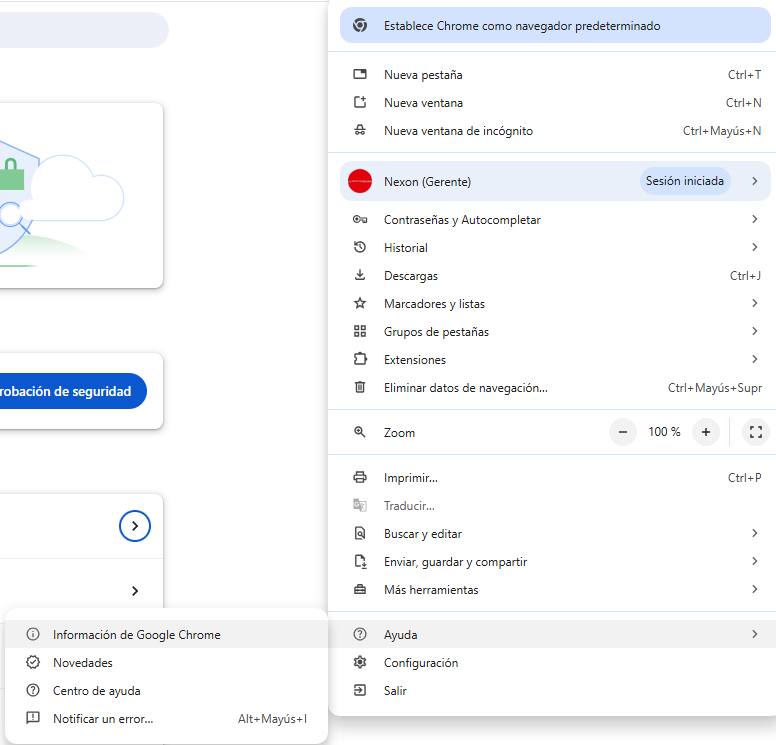Click the Ctrl+Mayús+N shortcut text
Screen dimensions: 776x745
[x=722, y=131]
